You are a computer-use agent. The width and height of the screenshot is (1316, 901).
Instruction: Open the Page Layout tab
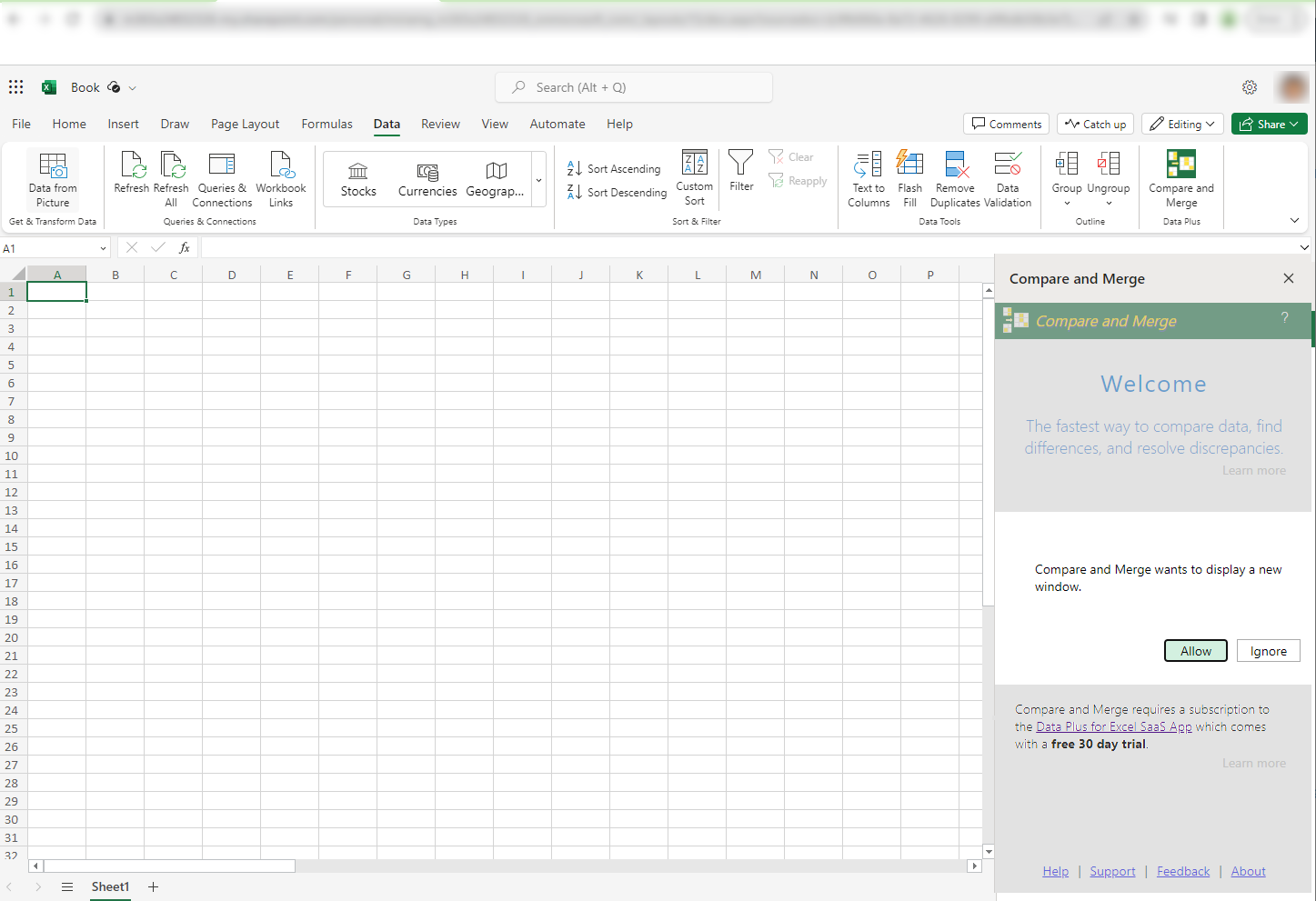pyautogui.click(x=245, y=124)
